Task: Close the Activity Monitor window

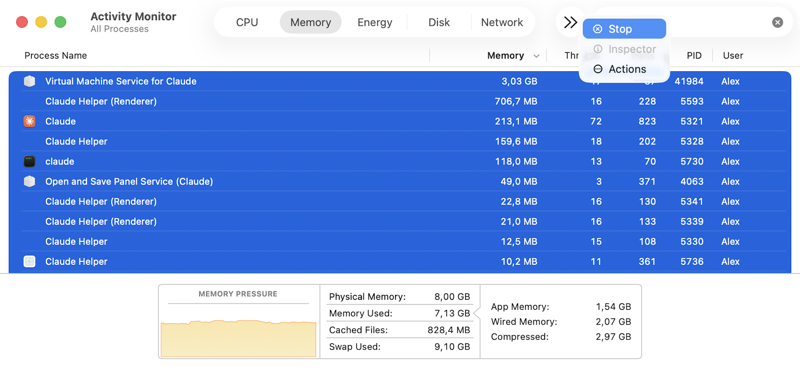Action: 22,22
